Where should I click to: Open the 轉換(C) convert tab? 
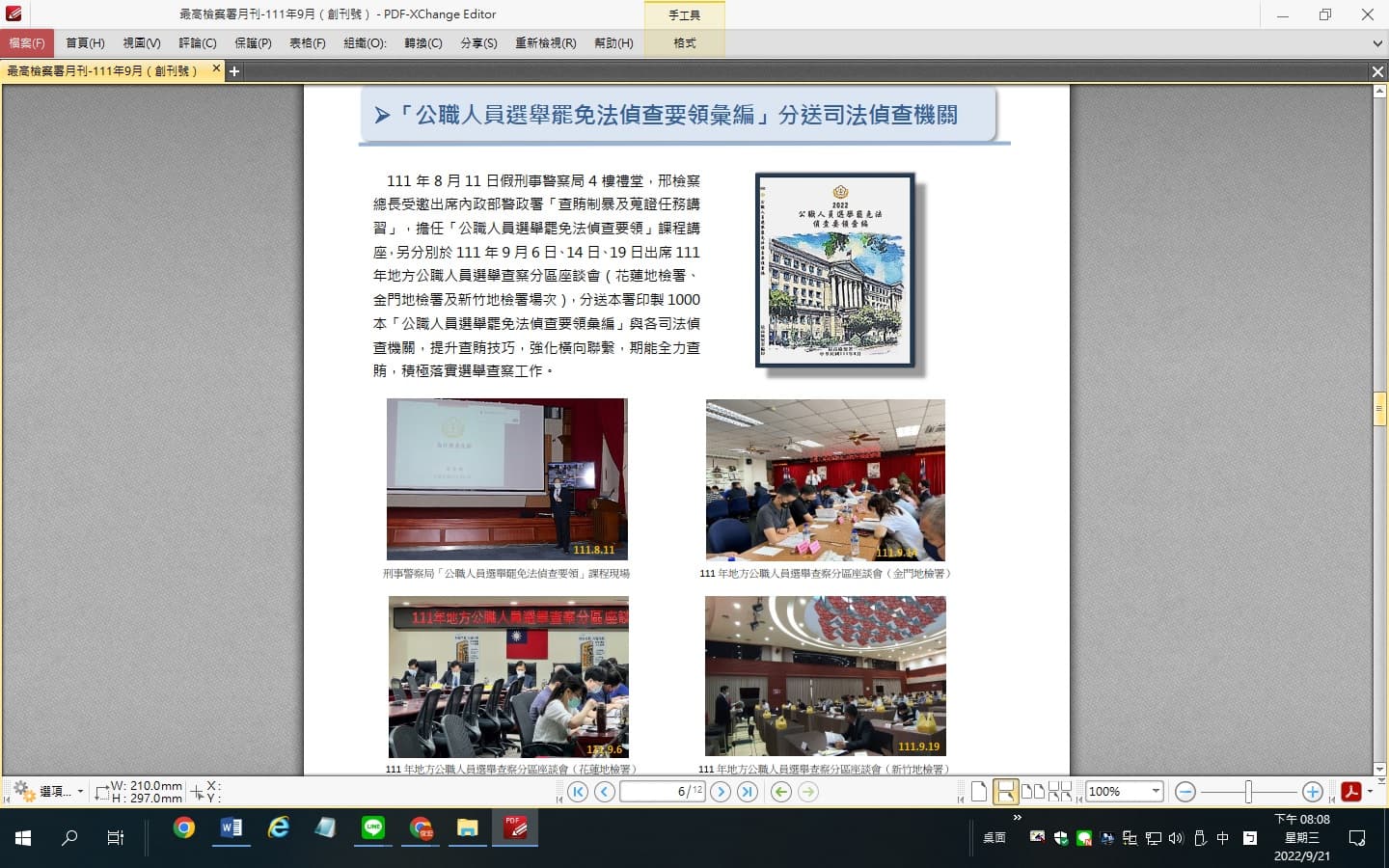click(423, 43)
